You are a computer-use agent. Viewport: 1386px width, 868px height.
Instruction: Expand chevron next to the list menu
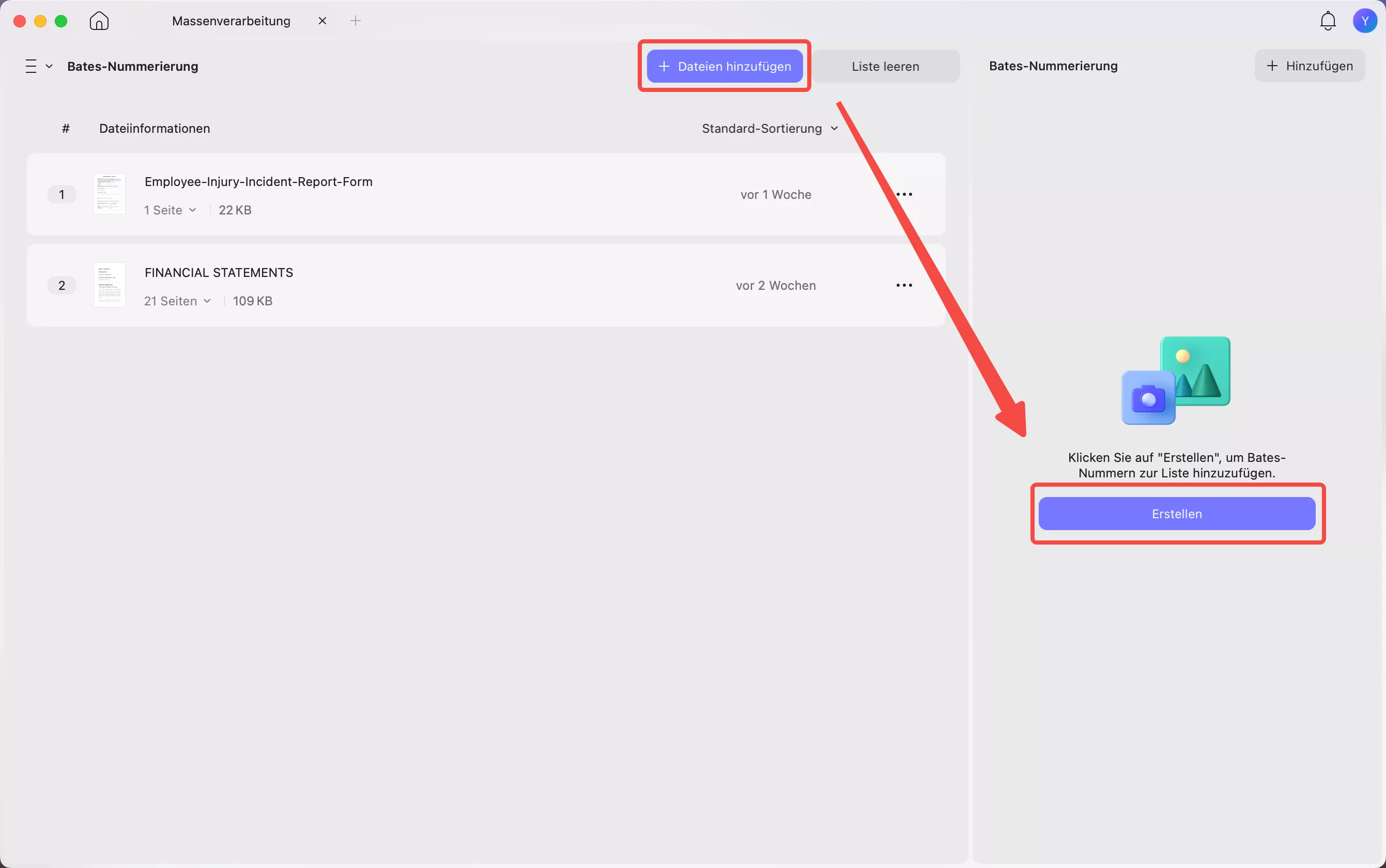[50, 66]
